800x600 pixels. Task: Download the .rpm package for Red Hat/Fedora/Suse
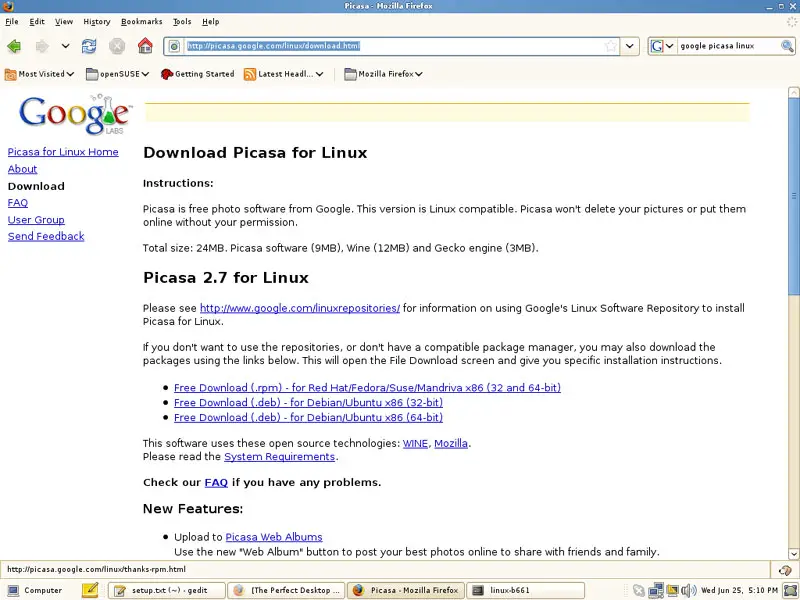tap(367, 388)
